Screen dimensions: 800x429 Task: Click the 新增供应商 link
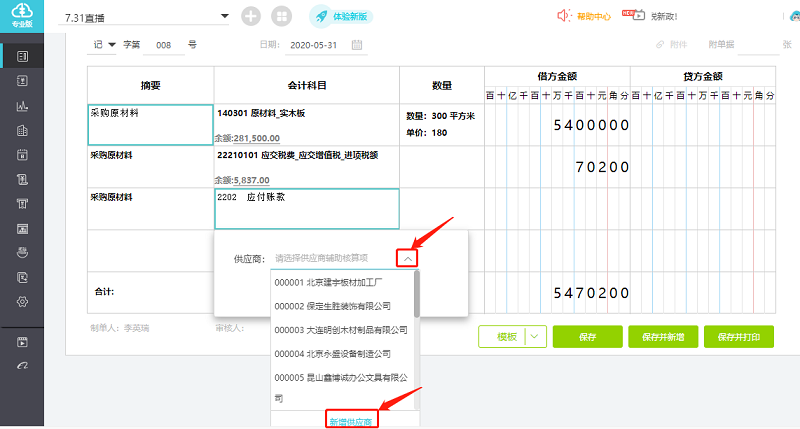[351, 421]
